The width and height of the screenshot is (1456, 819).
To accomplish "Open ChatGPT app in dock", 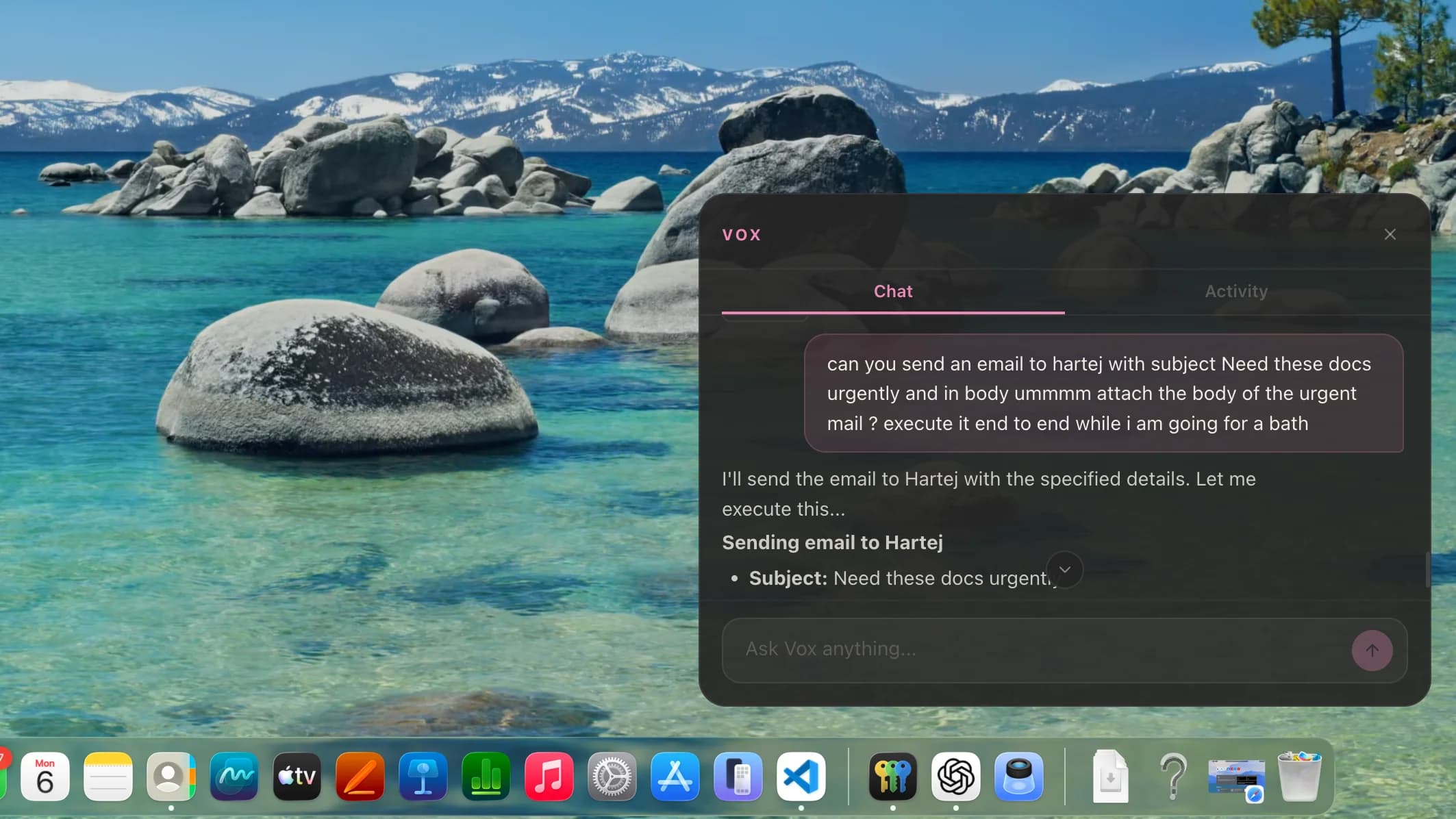I will [955, 777].
